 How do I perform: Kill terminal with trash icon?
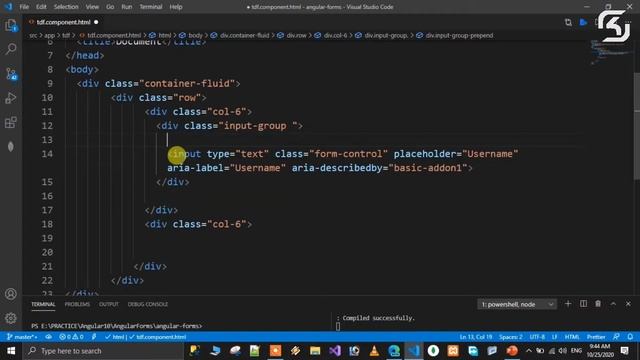coord(598,304)
